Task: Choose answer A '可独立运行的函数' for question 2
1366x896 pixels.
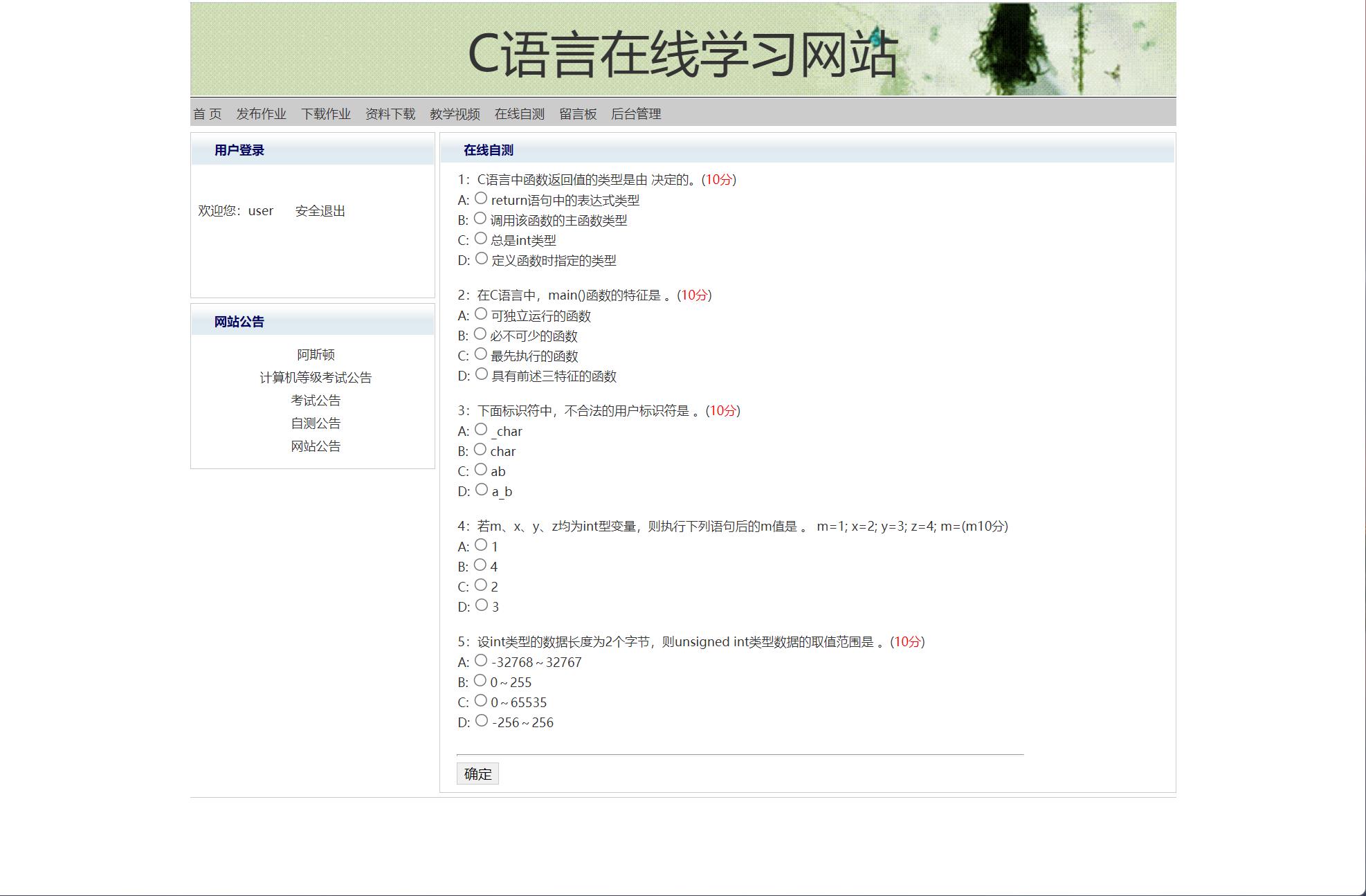Action: click(481, 315)
